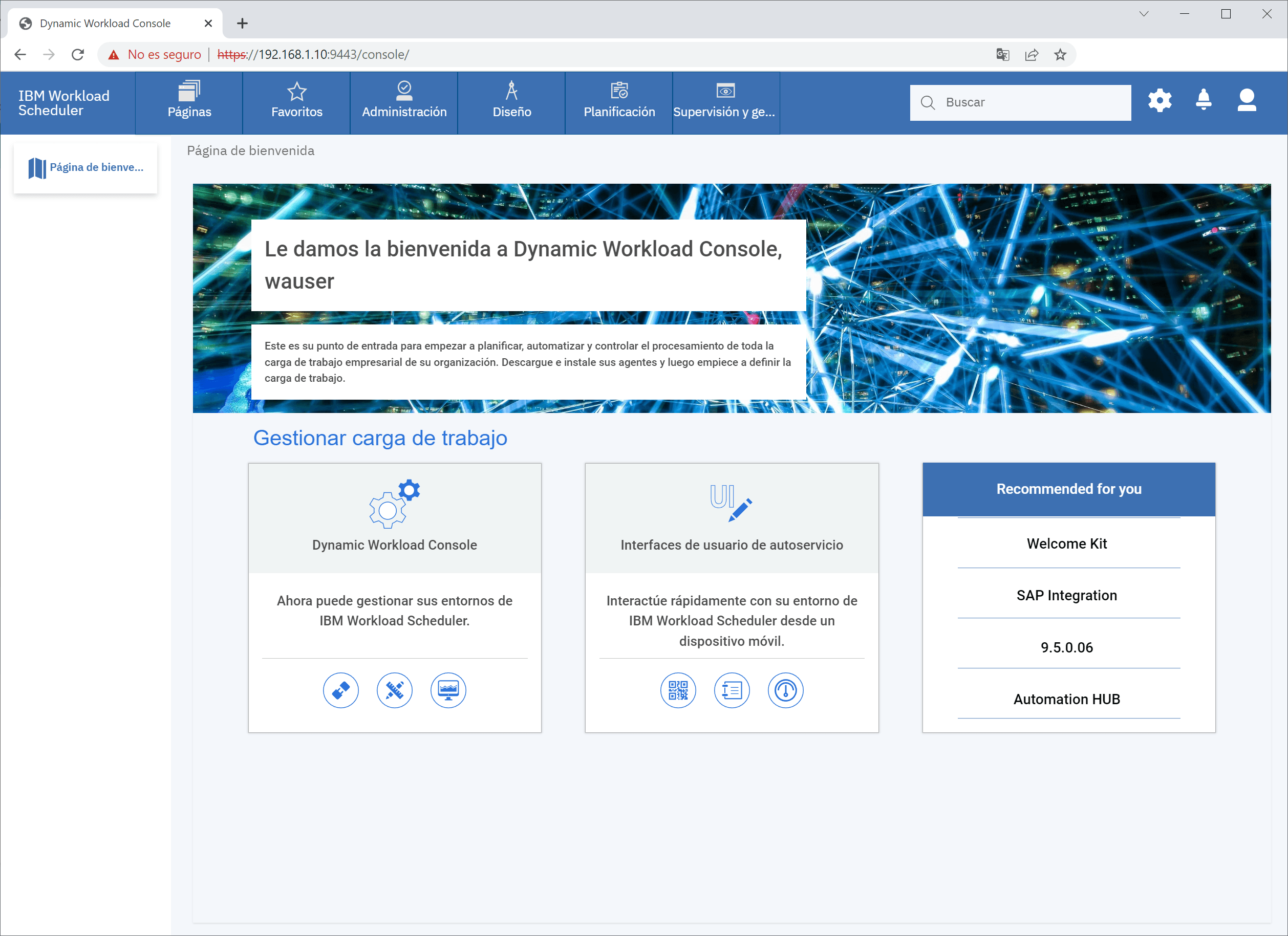Image resolution: width=1288 pixels, height=936 pixels.
Task: Click the gears icon above Dynamic Workload Console
Action: 394,504
